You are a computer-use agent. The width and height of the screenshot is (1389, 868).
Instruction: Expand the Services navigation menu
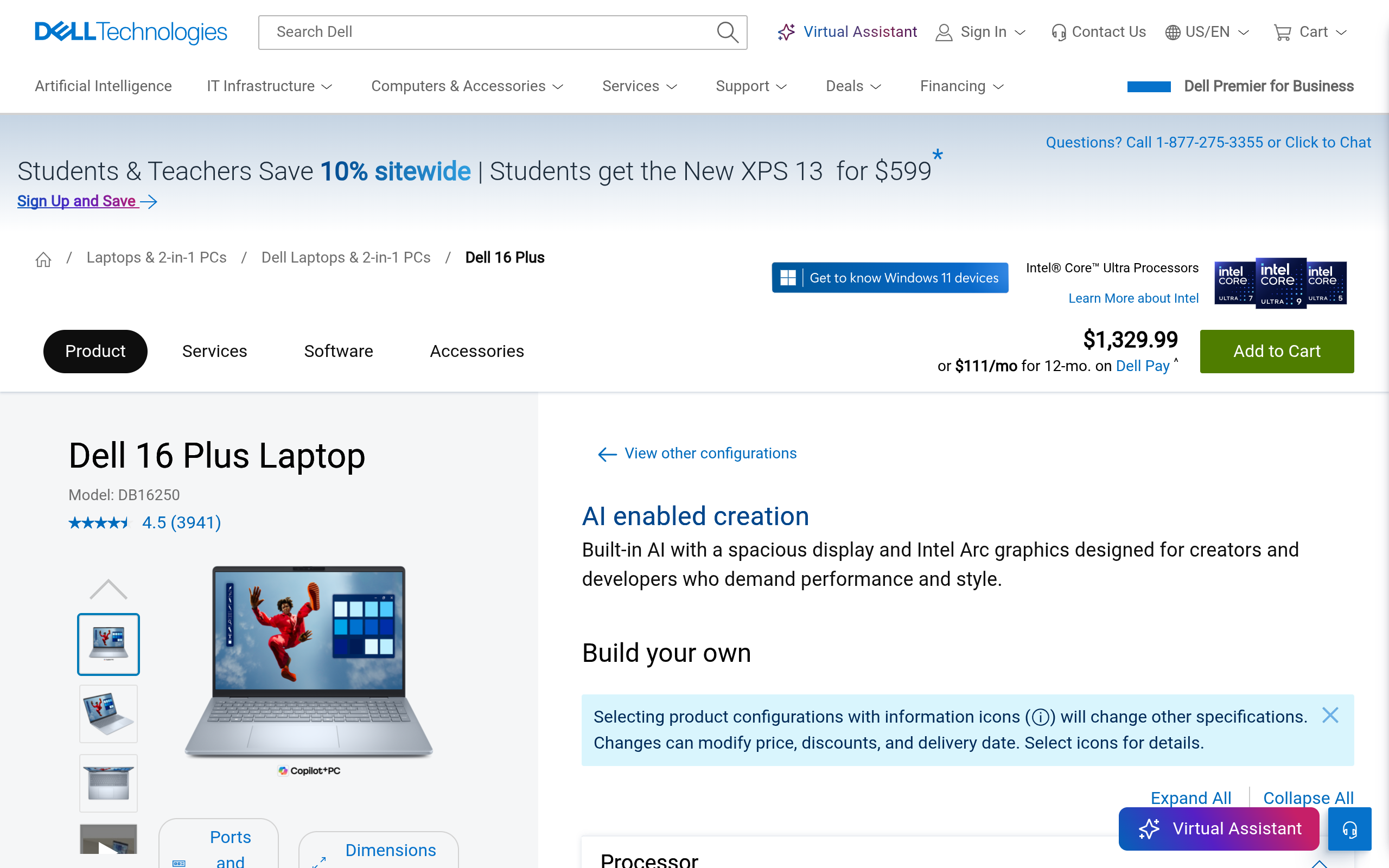639,86
